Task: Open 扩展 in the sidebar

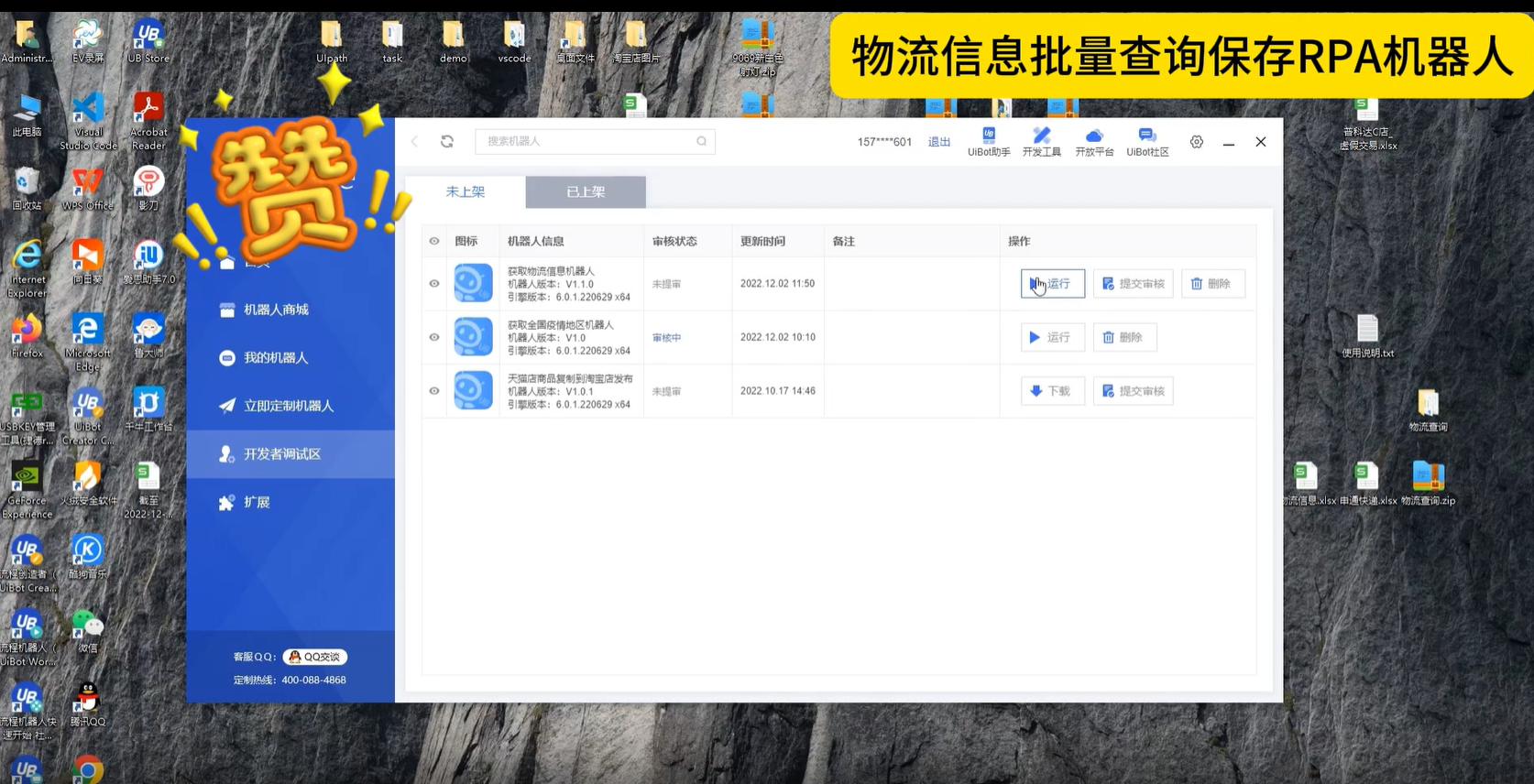Action: click(x=290, y=502)
